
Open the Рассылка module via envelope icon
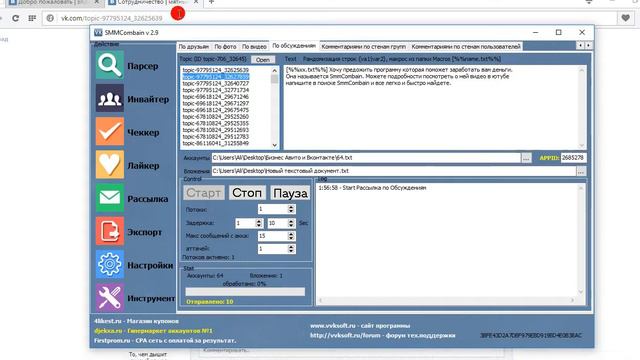pos(110,198)
